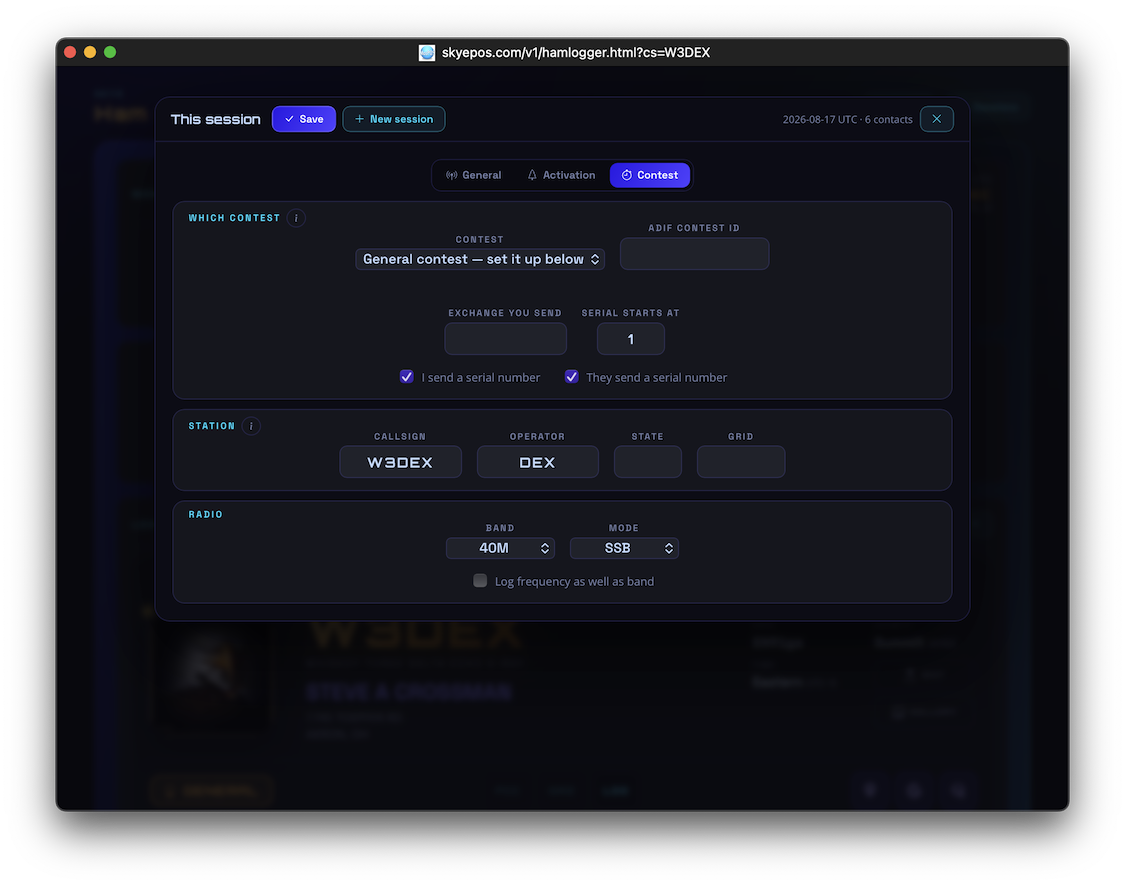This screenshot has width=1125, height=885.
Task: Click the 2026-08-17 UTC · 6 contacts text
Action: 847,120
